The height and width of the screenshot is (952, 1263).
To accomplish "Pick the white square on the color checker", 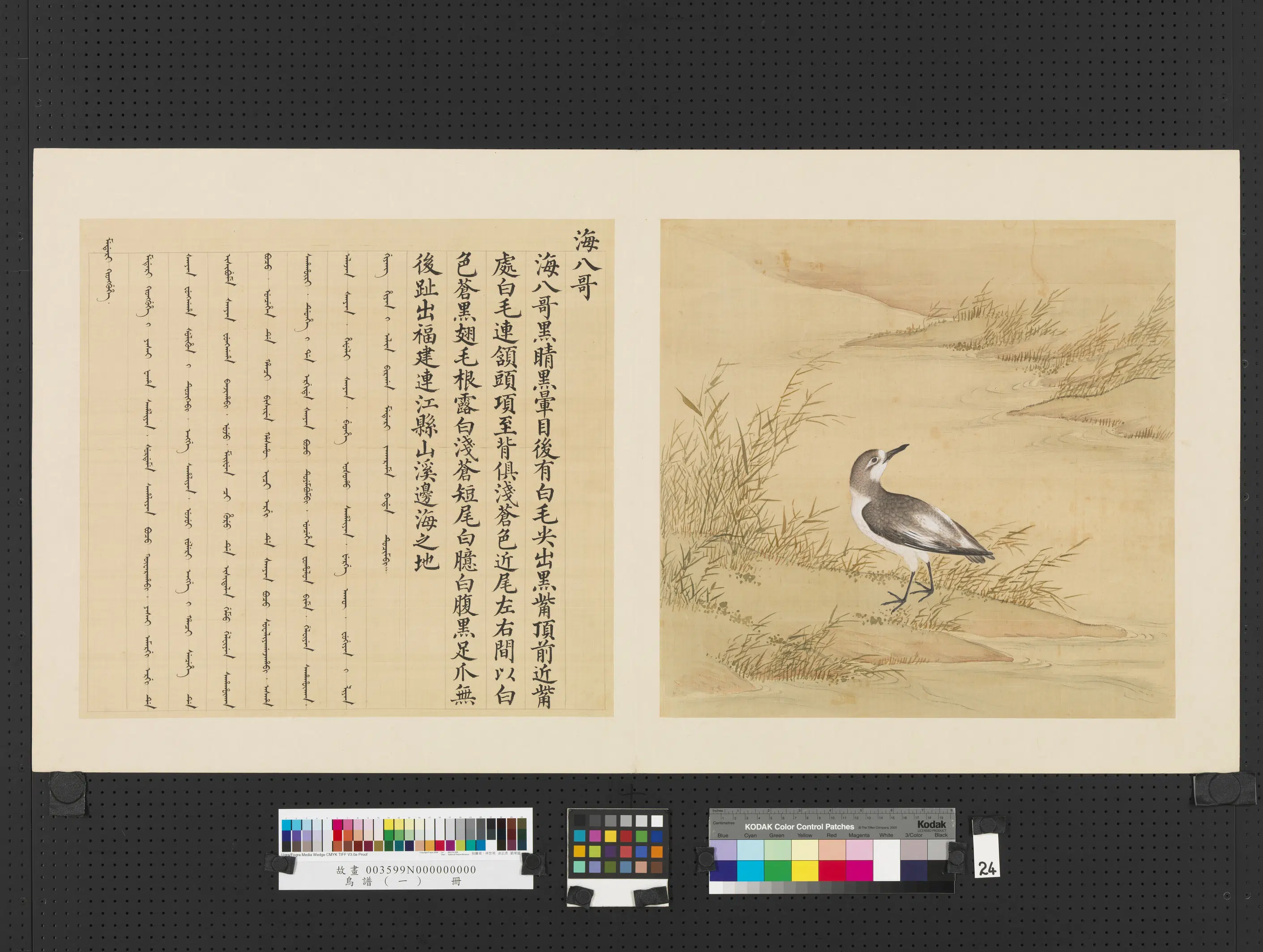I will (x=657, y=821).
